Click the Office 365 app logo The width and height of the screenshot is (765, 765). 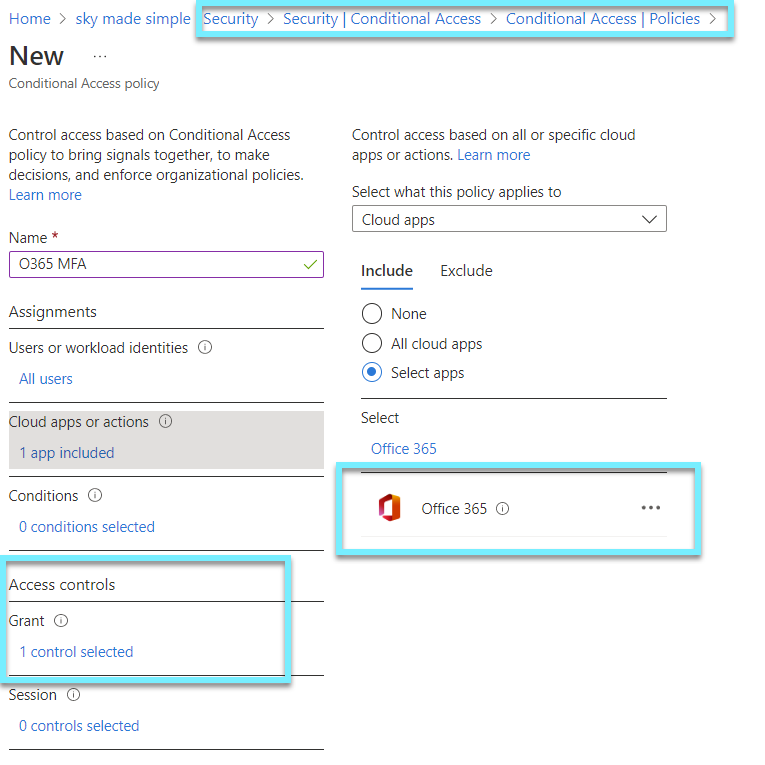pos(389,508)
